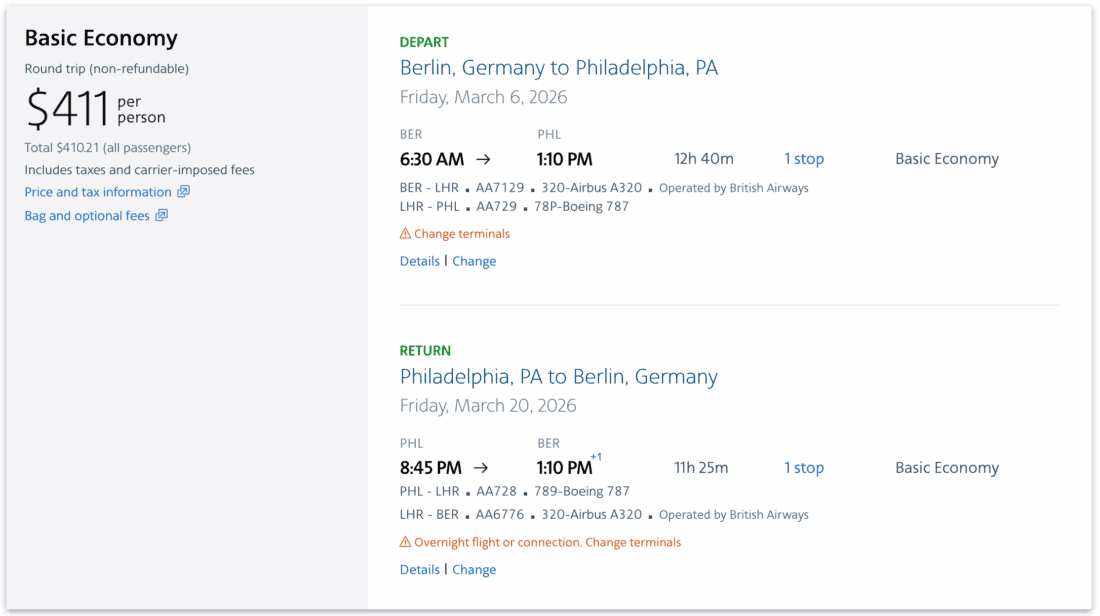The width and height of the screenshot is (1100, 616).
Task: Click the orange Change terminals warning text
Action: coord(462,234)
